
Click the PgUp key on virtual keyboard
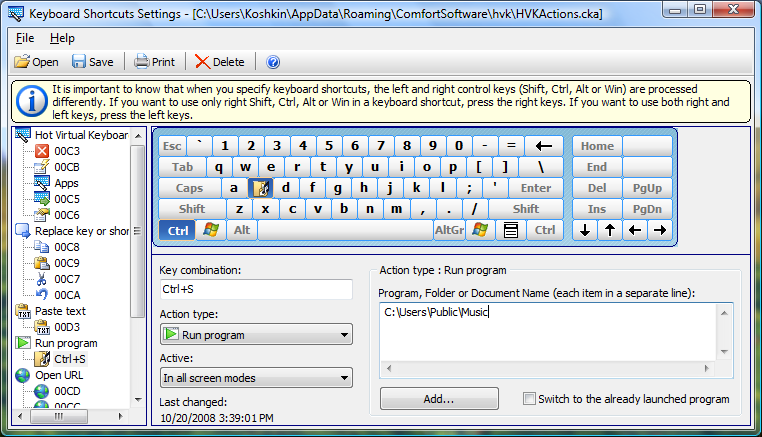click(647, 188)
